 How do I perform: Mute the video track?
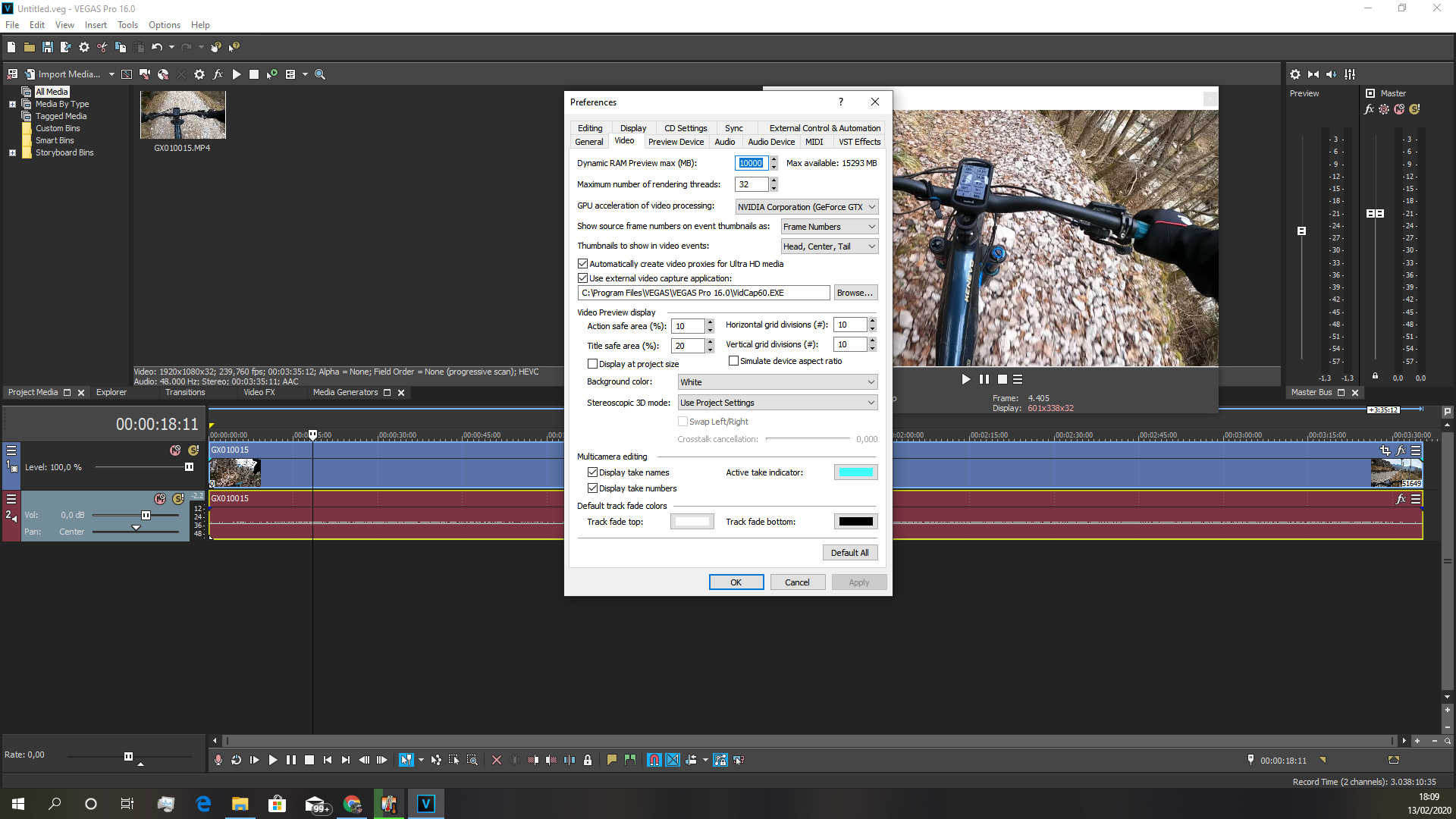pos(175,450)
